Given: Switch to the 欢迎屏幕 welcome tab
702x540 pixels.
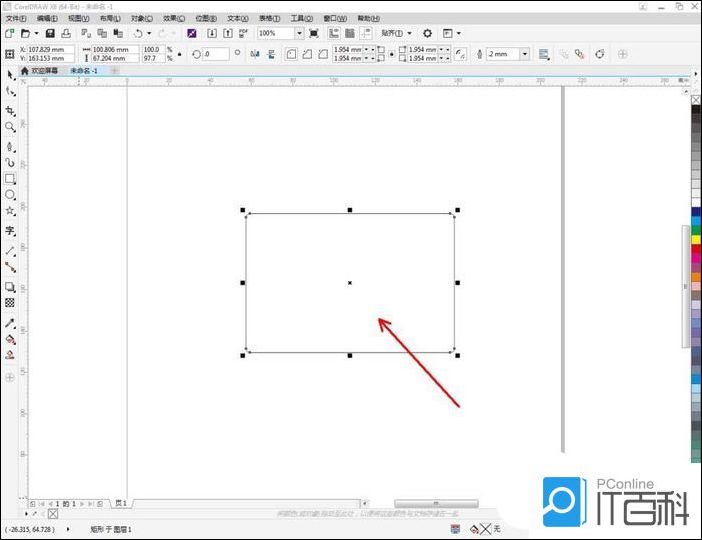Looking at the screenshot, I should click(x=40, y=71).
